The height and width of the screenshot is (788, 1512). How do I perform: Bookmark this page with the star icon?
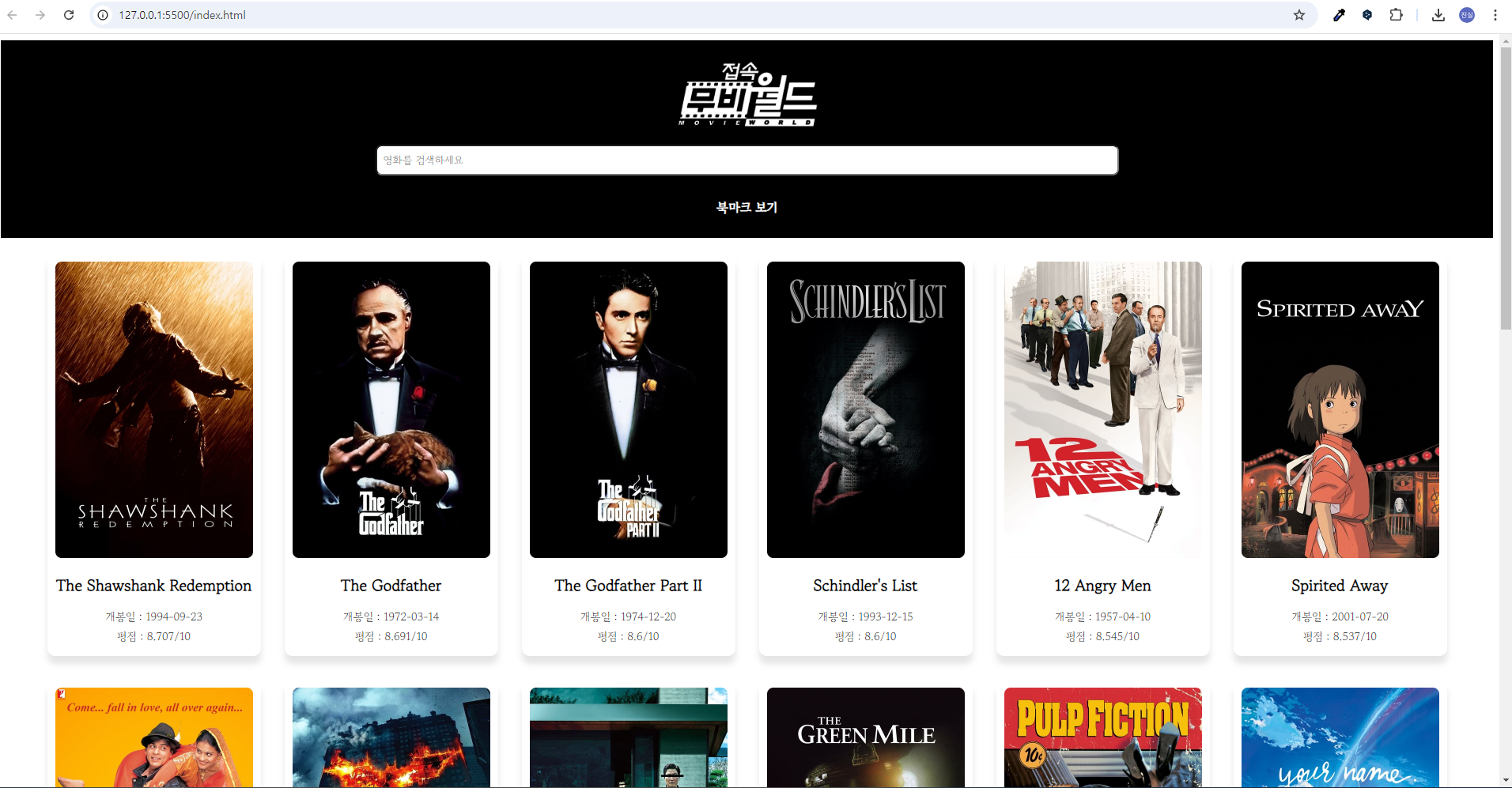tap(1299, 15)
